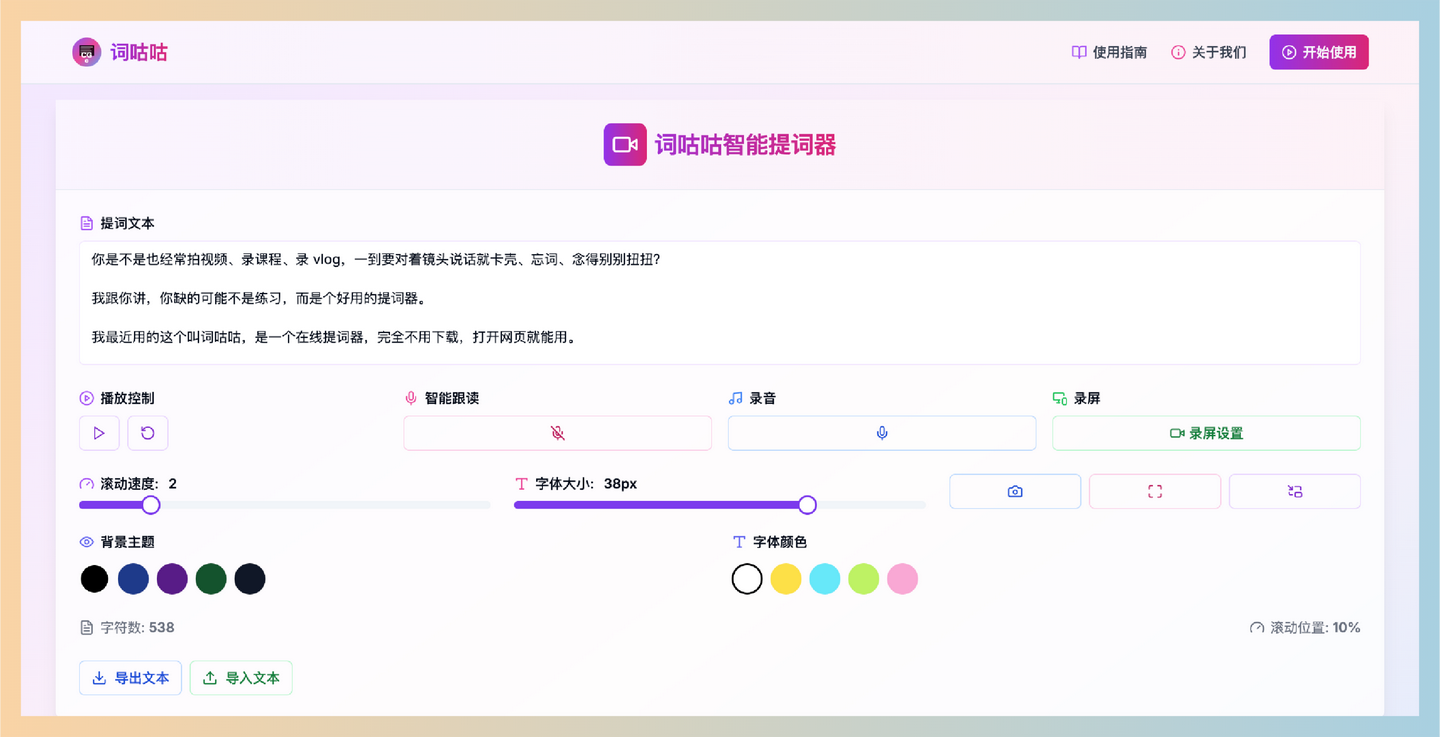
Task: Click the play icon under 播放控制
Action: pos(99,432)
